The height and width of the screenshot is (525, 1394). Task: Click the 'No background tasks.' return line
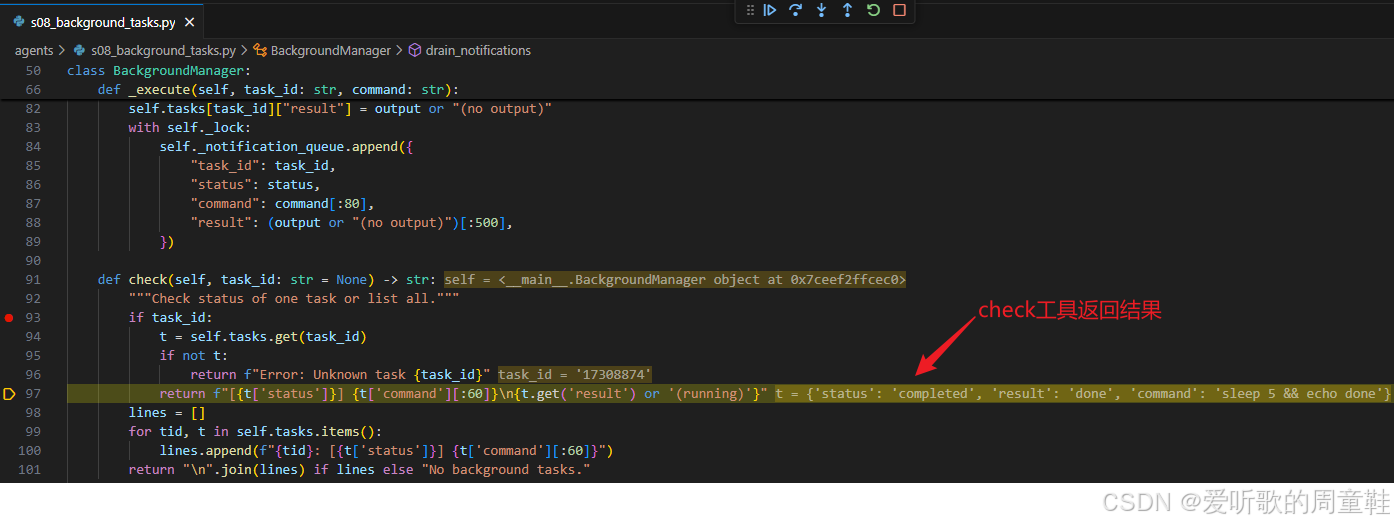pos(359,470)
